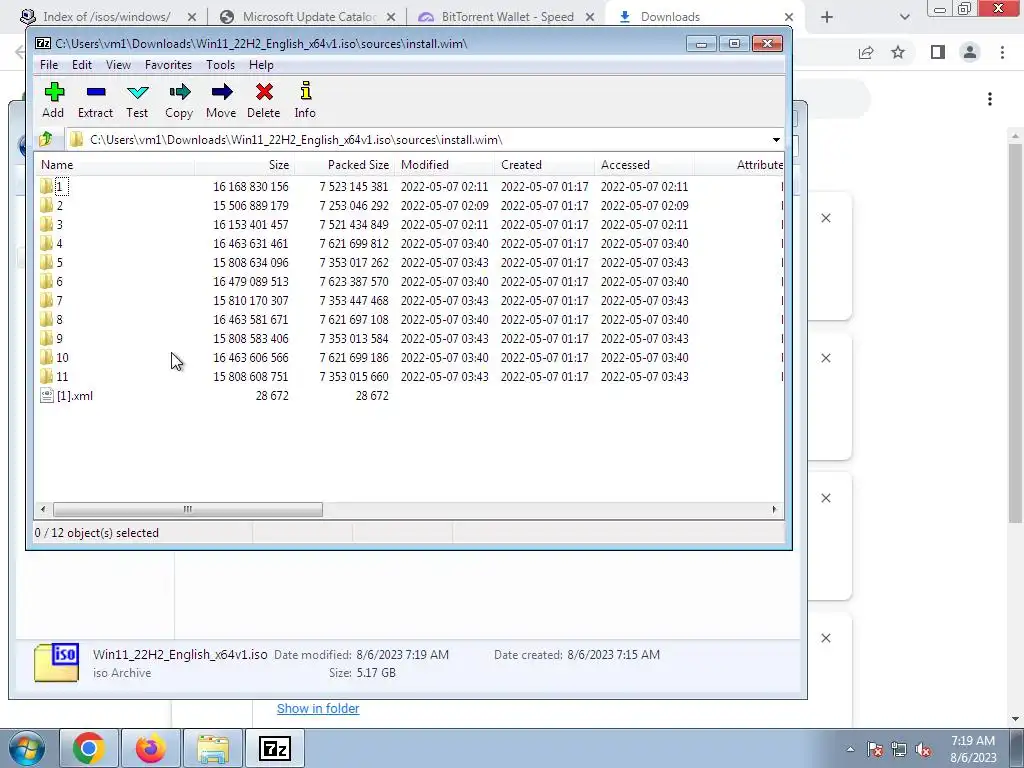1024x768 pixels.
Task: Select folder icon for image 1
Action: (x=46, y=186)
